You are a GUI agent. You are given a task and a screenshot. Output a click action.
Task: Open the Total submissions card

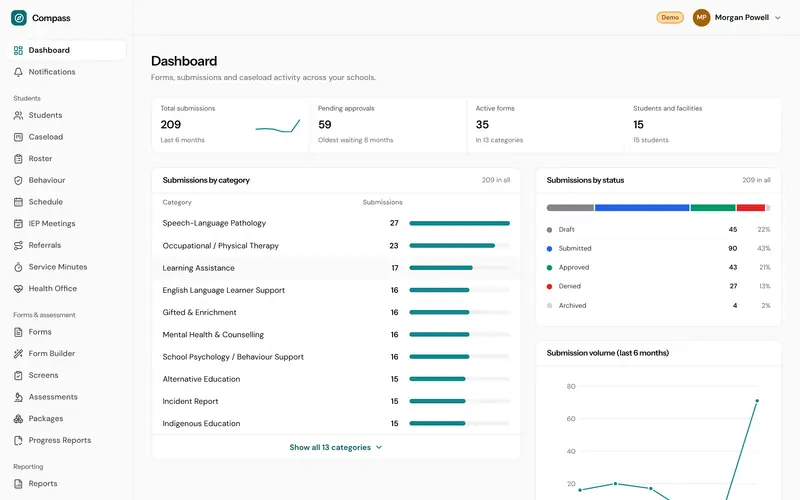(x=231, y=125)
